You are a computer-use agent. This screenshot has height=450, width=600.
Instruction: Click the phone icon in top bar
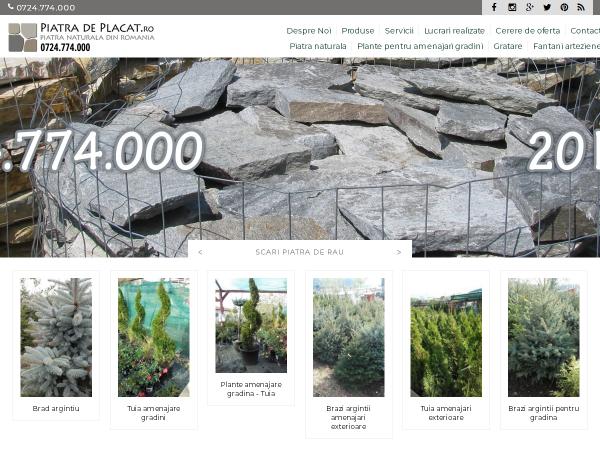coord(11,7)
